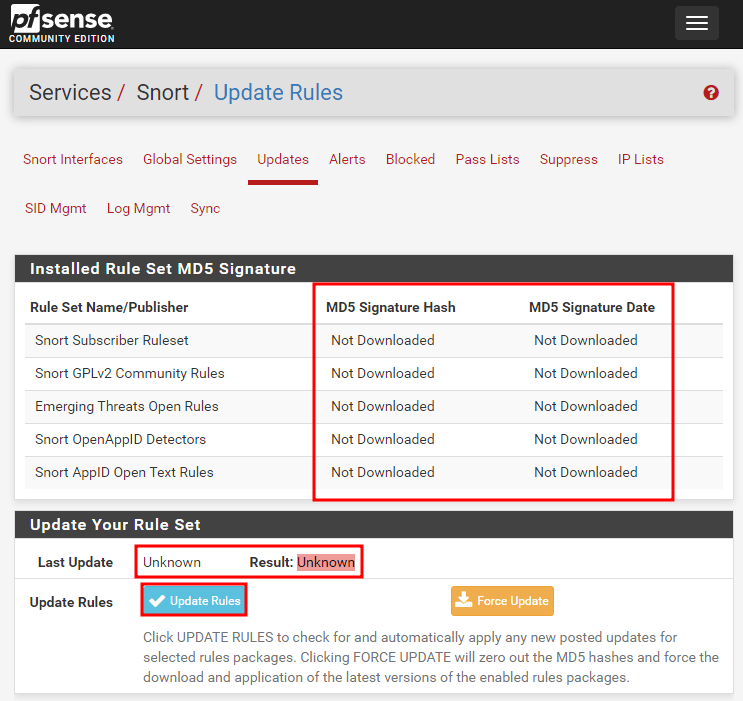Click the Update Rules breadcrumb link
The image size is (743, 701).
click(278, 93)
